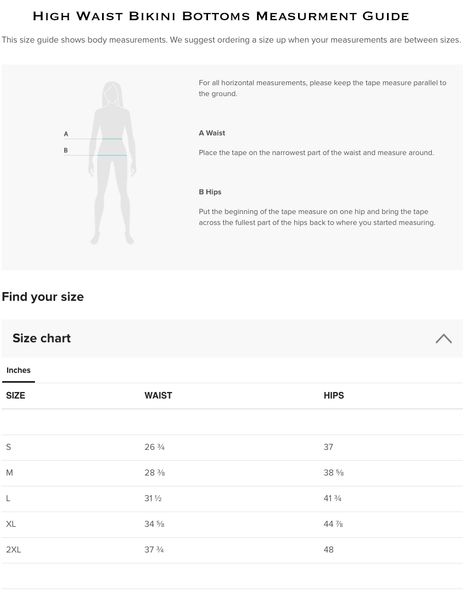Click the A waist marker on figure

pos(67,135)
